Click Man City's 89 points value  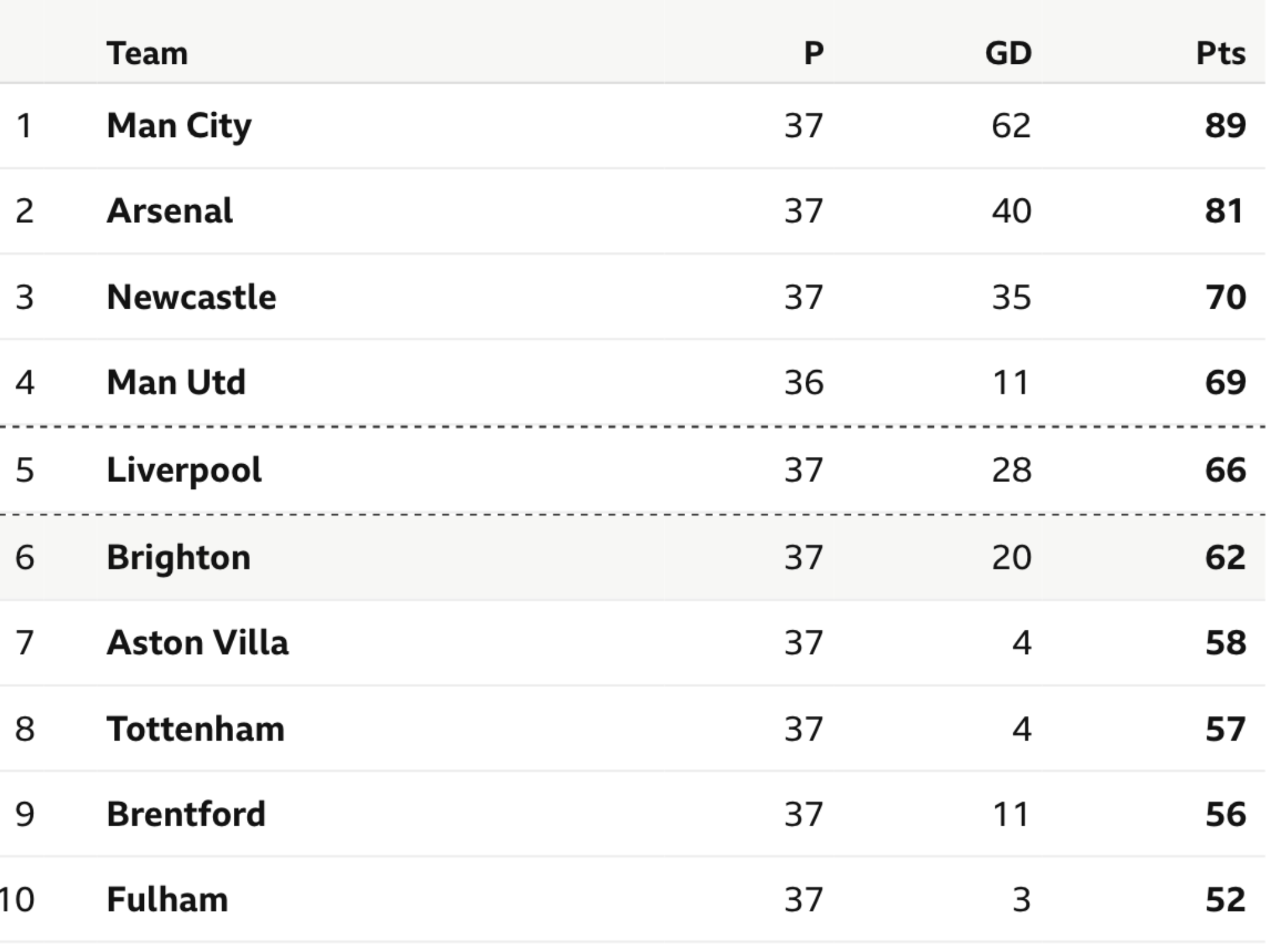[x=1225, y=126]
